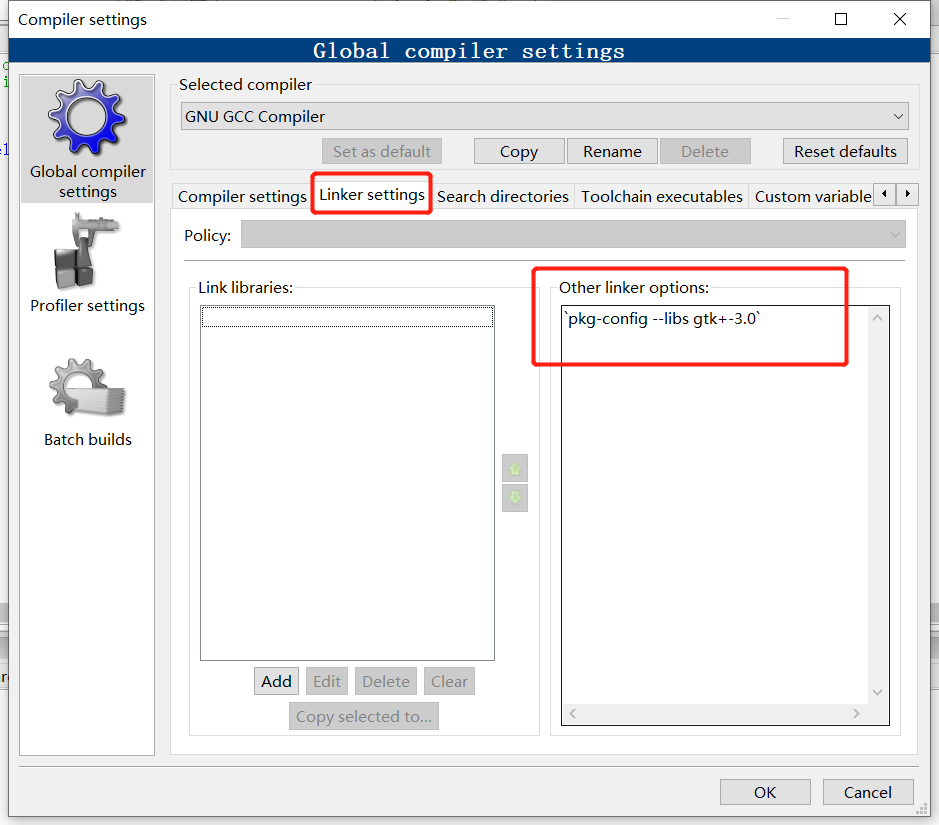Switch to the Compiler settings tab
Screen dimensions: 939x825
tap(241, 196)
